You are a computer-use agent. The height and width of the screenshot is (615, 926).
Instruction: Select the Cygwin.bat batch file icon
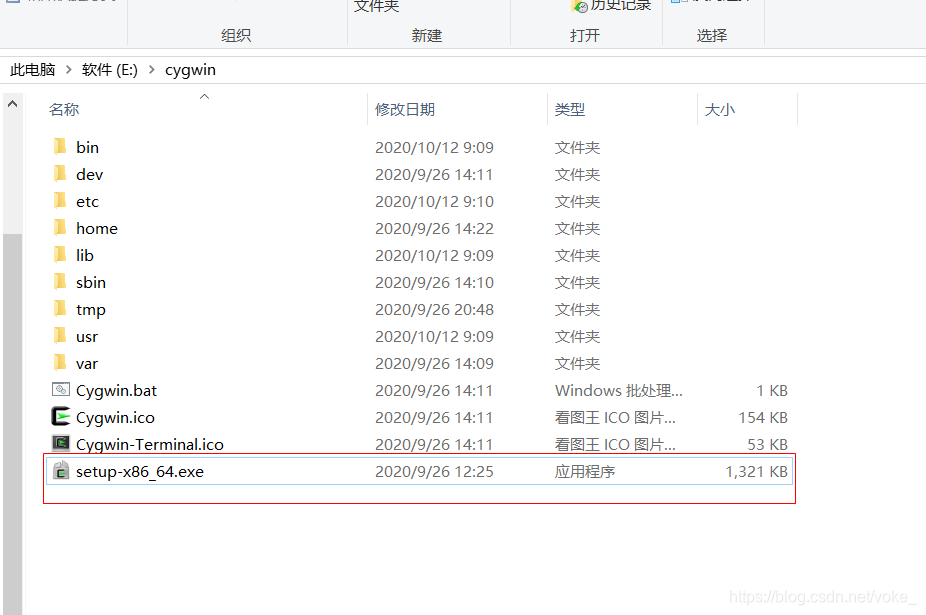[61, 389]
